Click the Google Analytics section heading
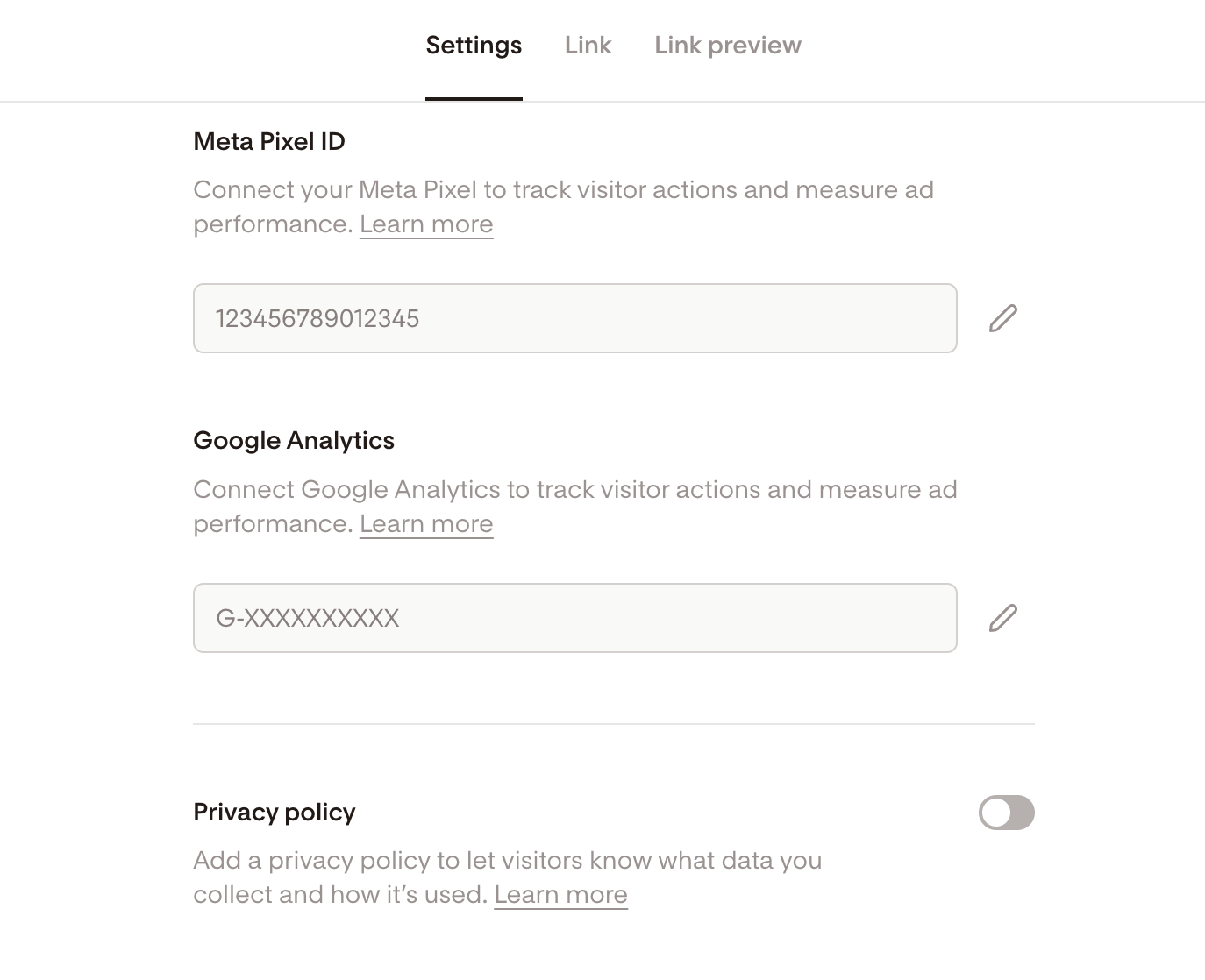The image size is (1205, 980). [294, 441]
